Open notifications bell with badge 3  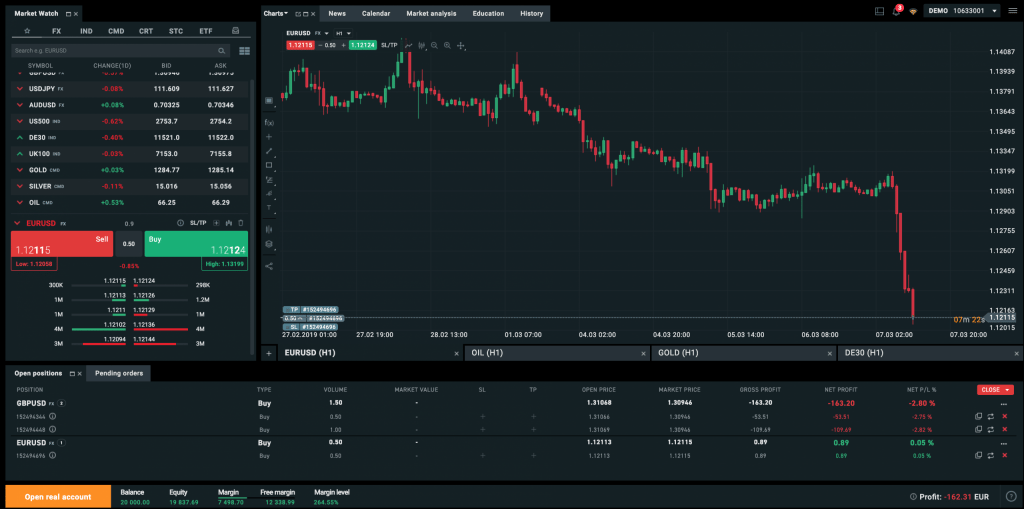tap(897, 10)
